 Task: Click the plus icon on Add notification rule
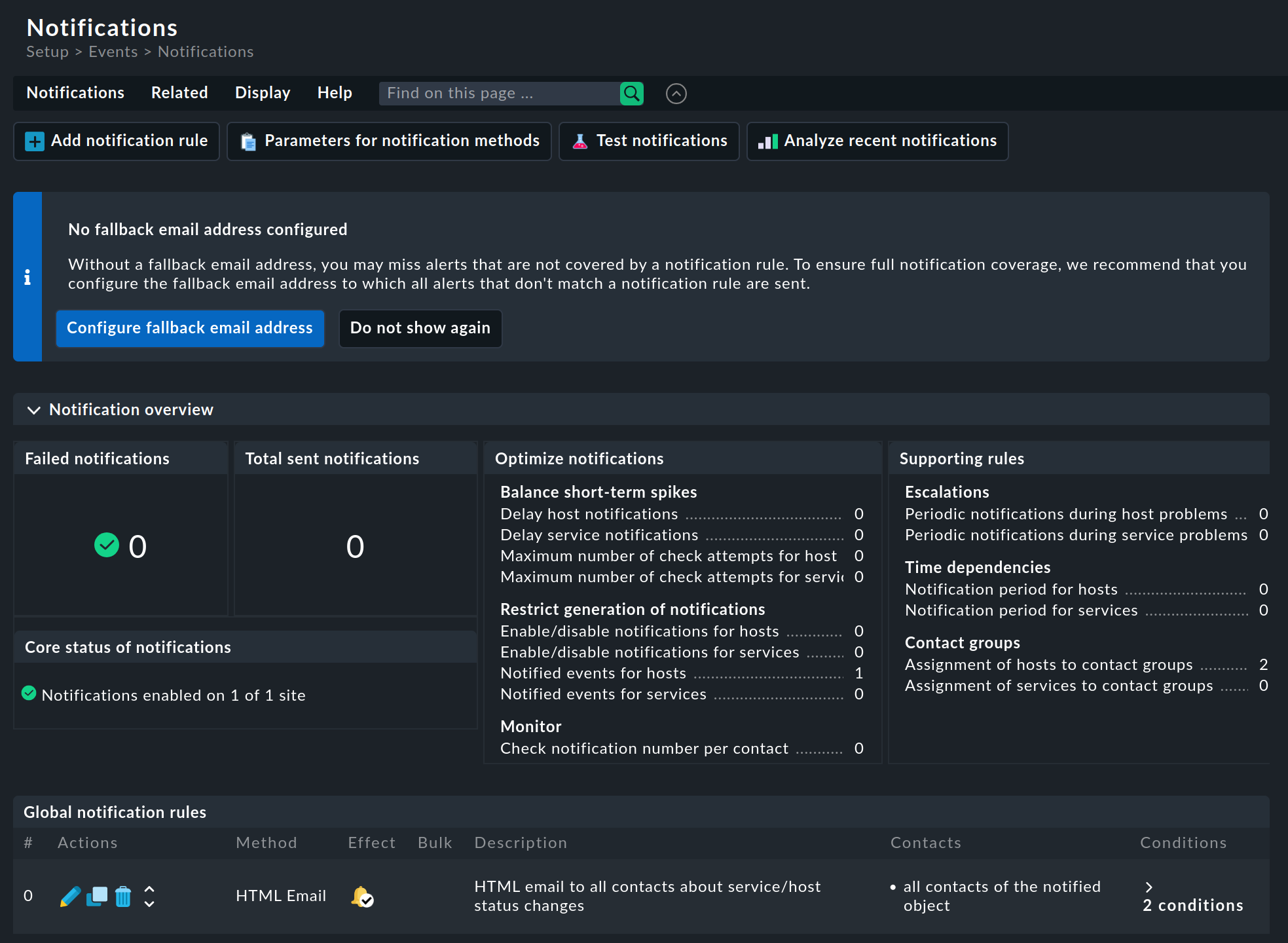click(35, 141)
